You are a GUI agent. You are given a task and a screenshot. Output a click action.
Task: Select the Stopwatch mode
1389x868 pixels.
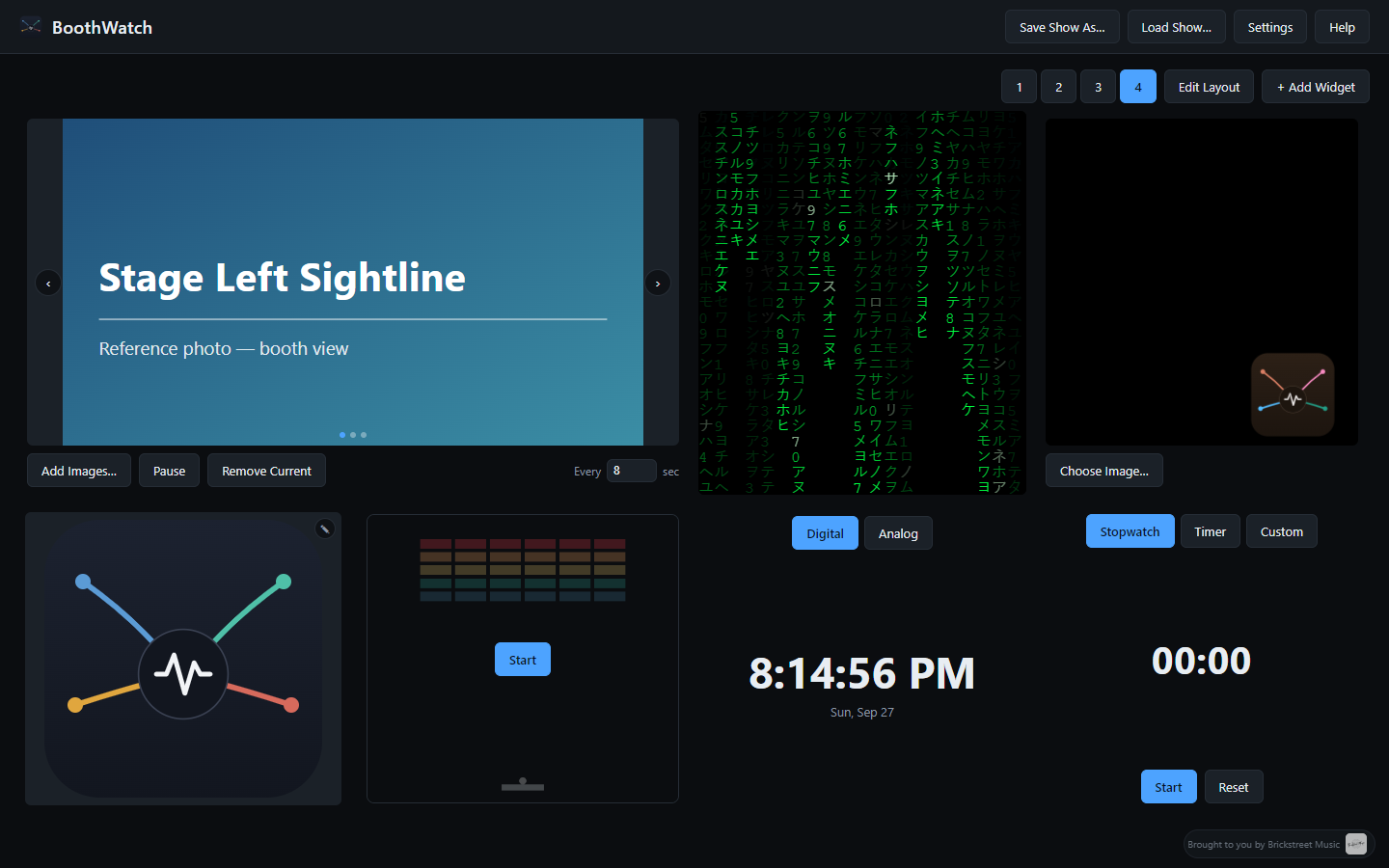(x=1130, y=531)
